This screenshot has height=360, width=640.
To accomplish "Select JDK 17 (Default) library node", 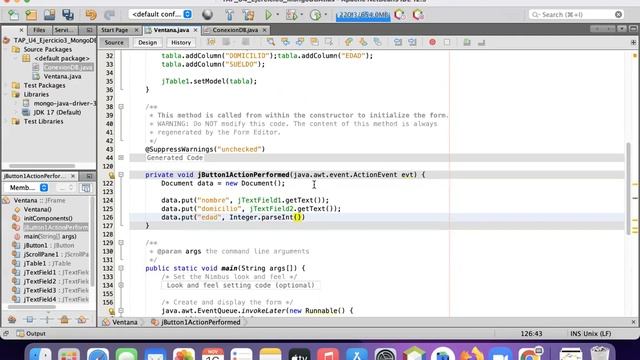I will [x=57, y=112].
